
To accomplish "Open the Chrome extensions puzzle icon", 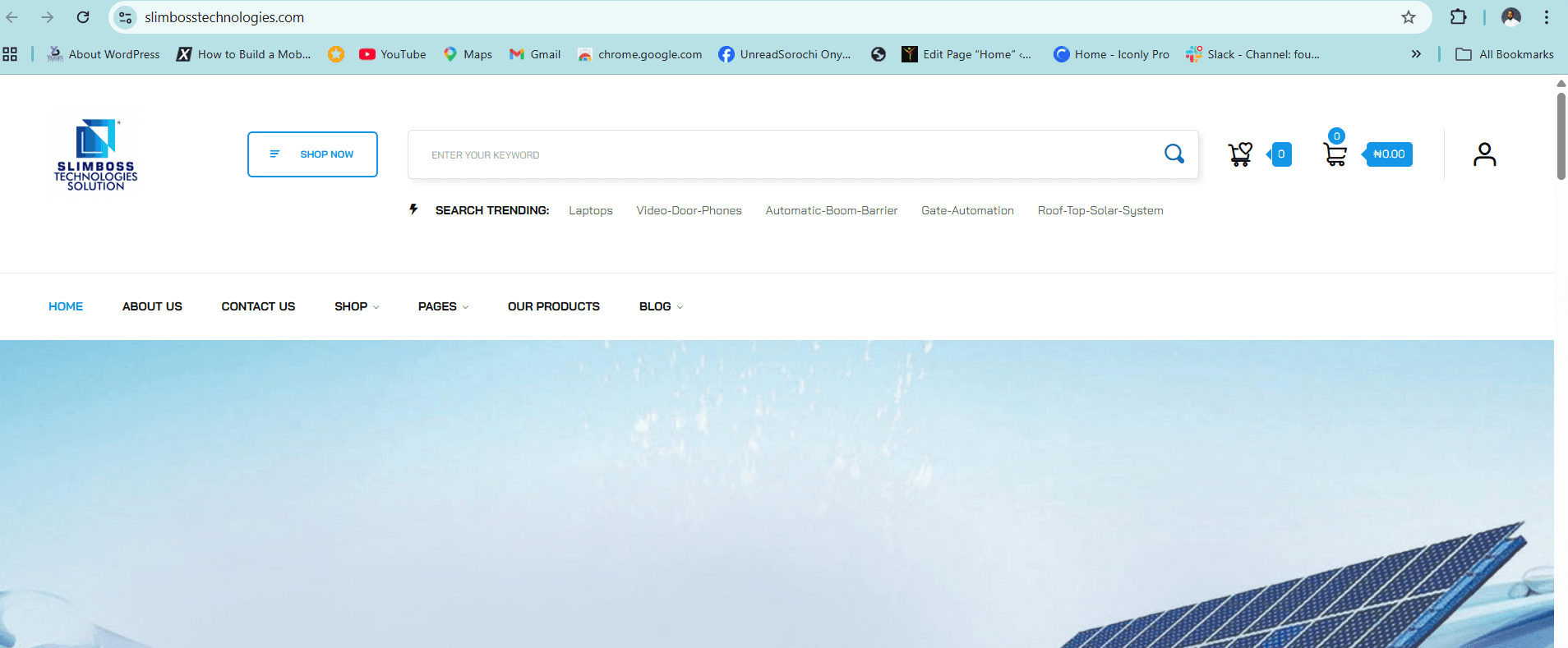I will tap(1459, 16).
